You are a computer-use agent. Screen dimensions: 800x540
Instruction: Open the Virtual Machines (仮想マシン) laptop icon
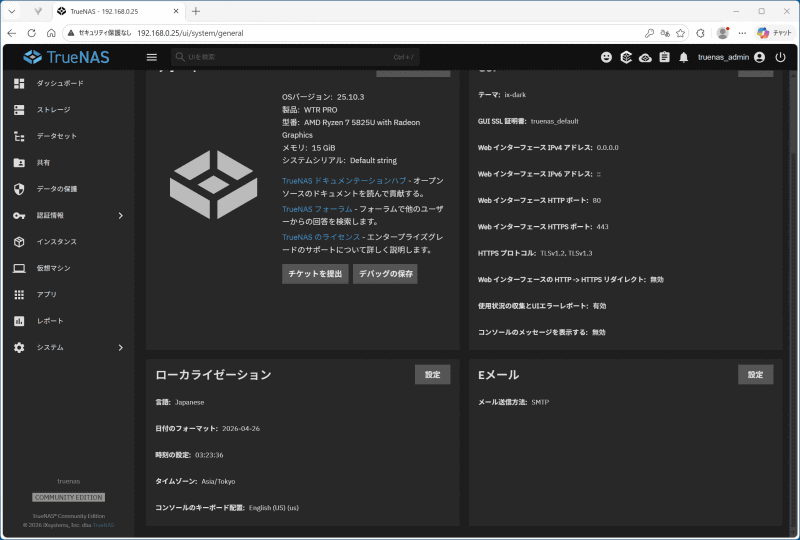pos(19,268)
